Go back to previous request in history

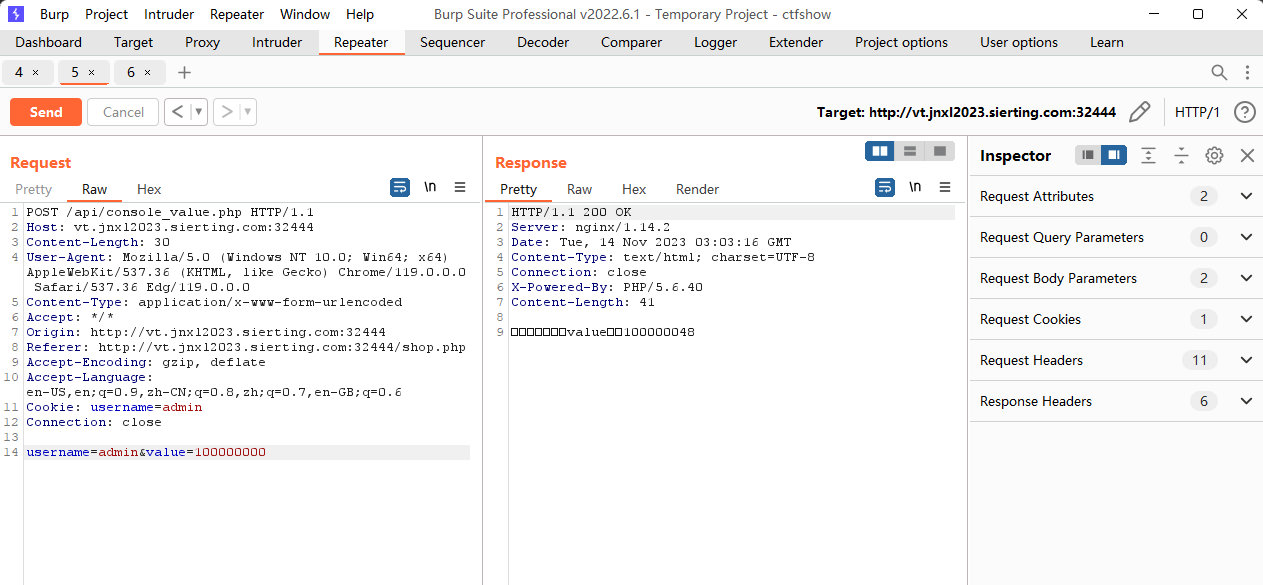176,112
